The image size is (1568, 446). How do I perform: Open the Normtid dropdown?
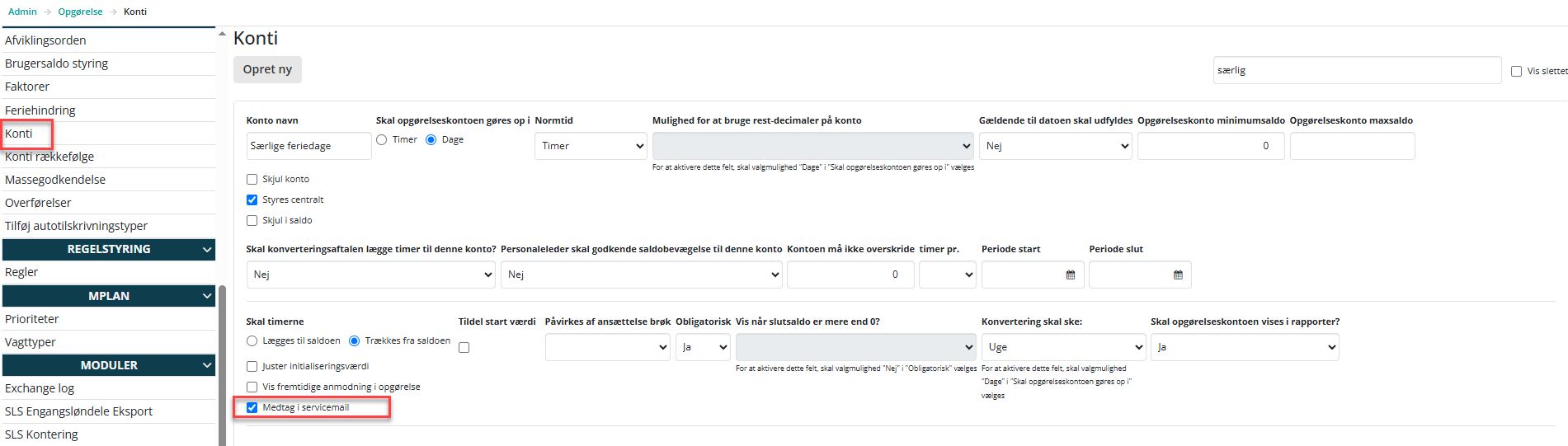[x=591, y=146]
